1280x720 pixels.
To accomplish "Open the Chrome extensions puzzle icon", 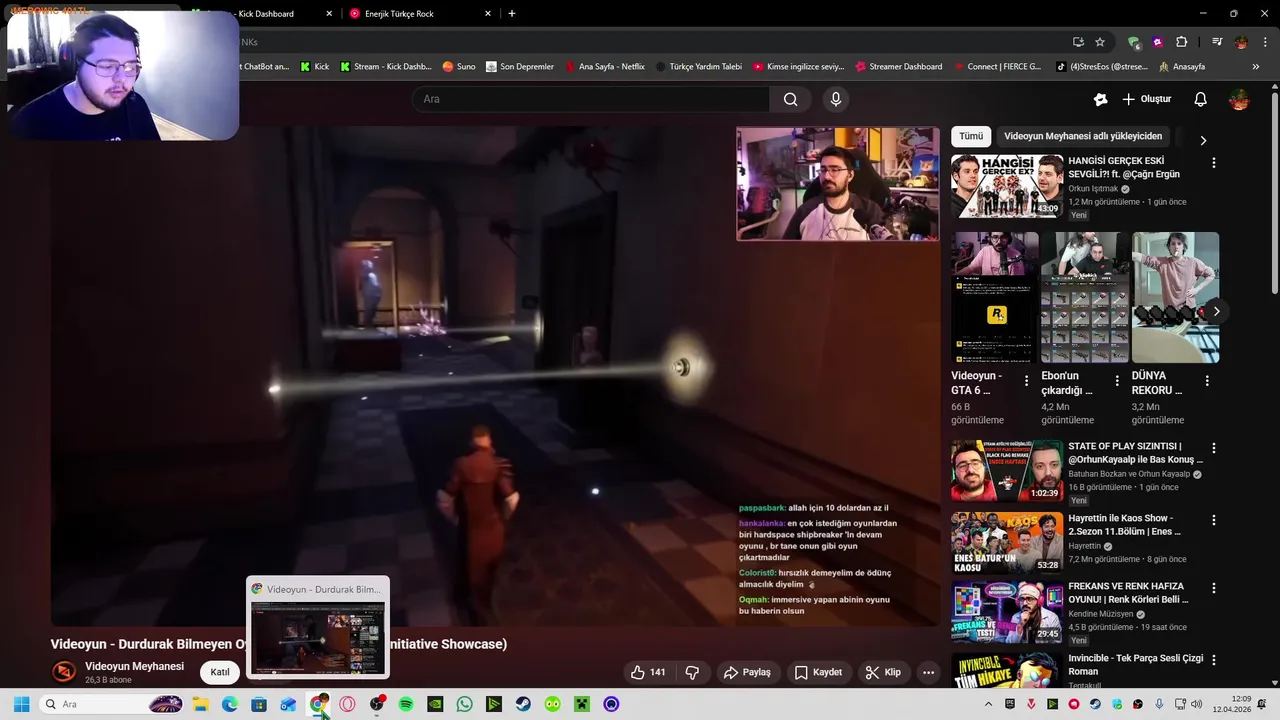I will click(x=1182, y=42).
